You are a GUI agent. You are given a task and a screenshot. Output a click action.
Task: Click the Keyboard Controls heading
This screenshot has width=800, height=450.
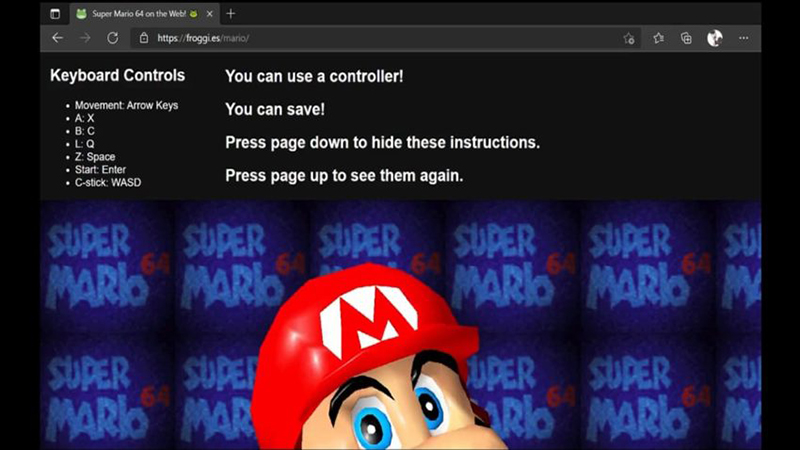coord(117,76)
